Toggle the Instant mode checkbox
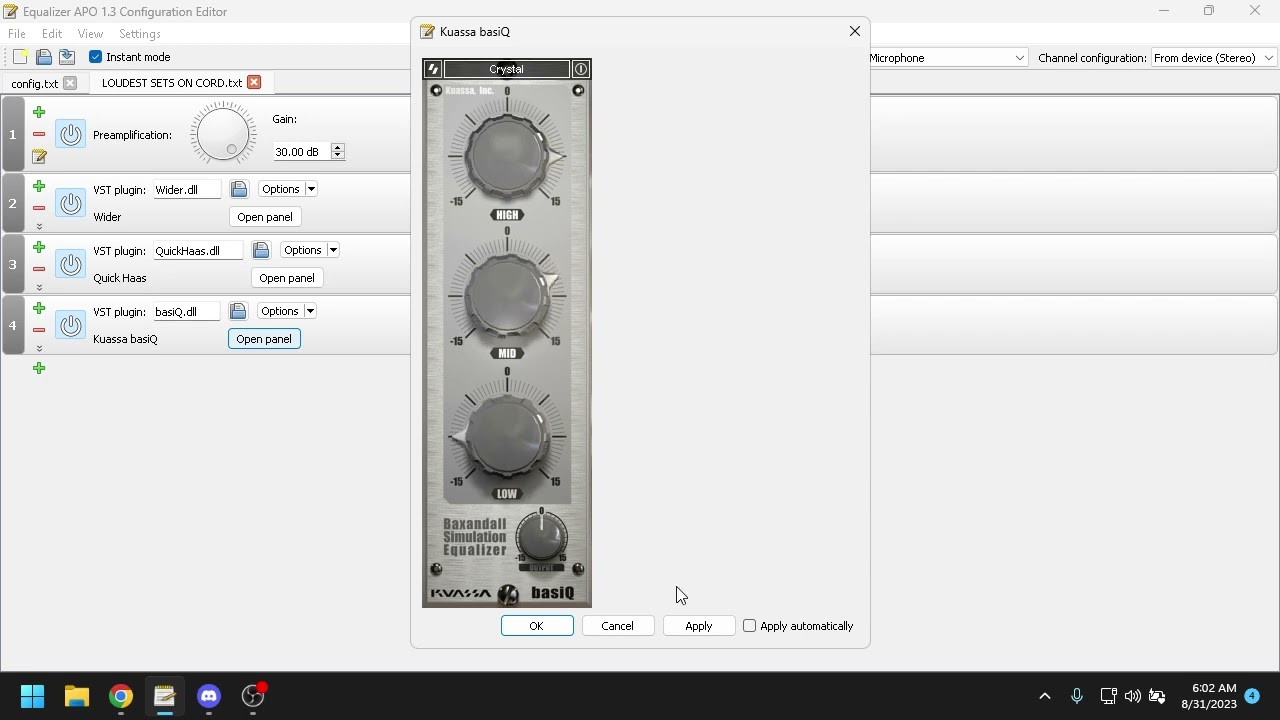 [x=96, y=57]
